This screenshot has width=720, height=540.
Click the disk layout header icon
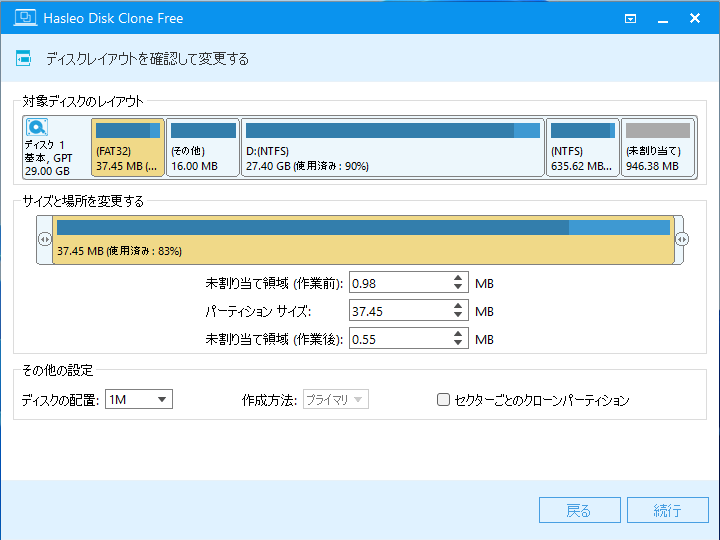[23, 58]
